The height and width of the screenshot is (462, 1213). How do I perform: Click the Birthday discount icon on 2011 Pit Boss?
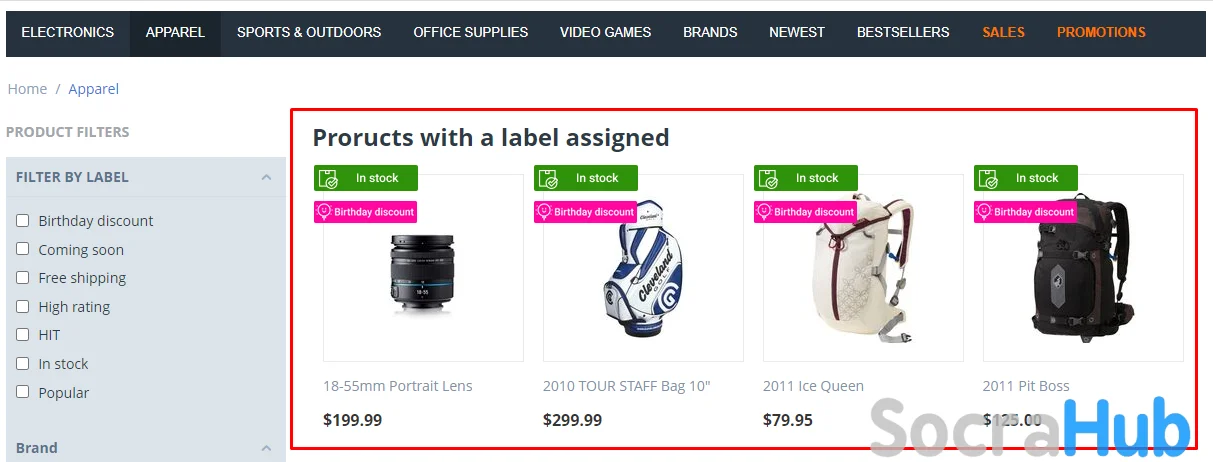pos(984,212)
